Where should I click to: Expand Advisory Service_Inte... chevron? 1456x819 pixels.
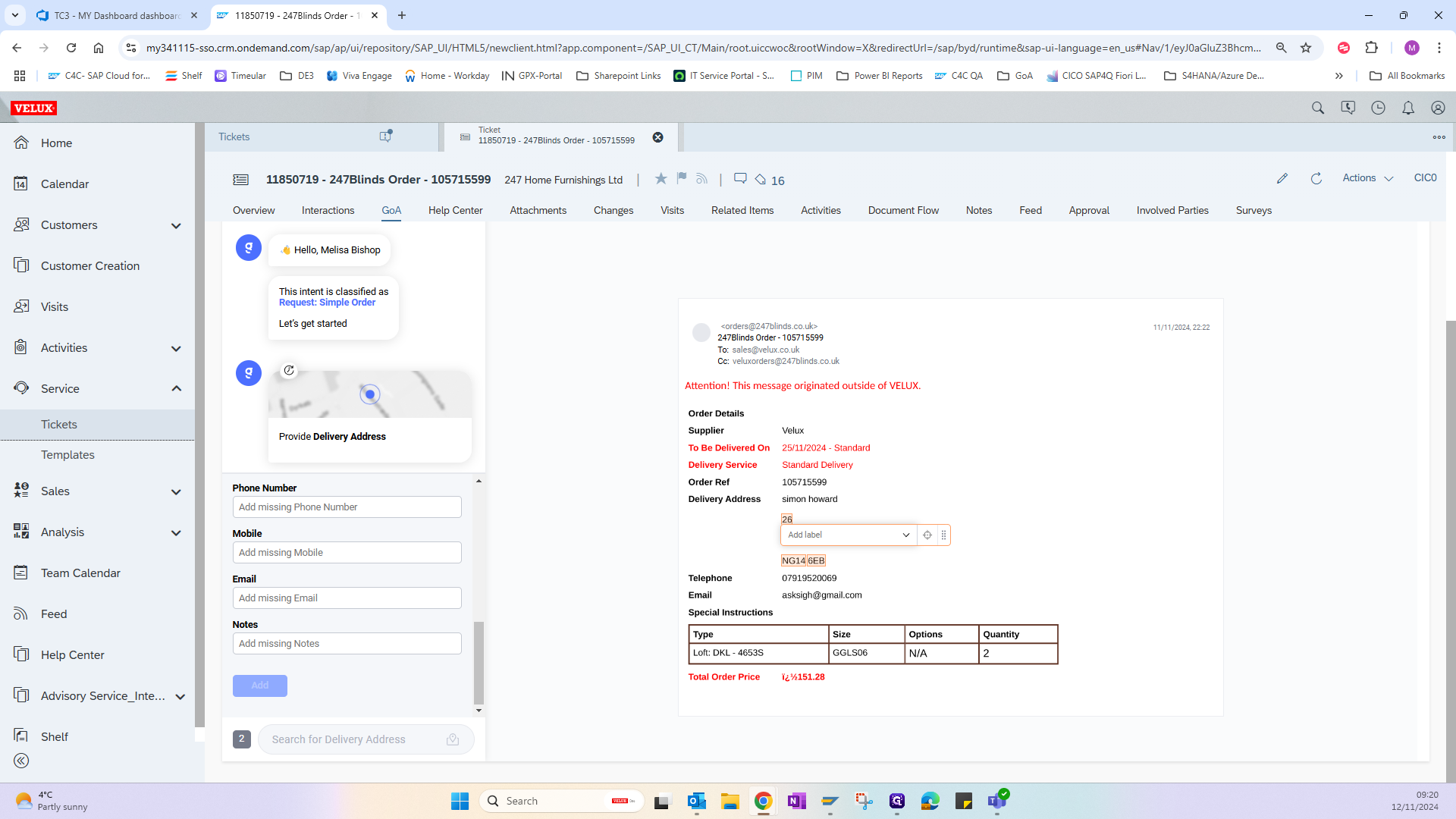tap(180, 697)
